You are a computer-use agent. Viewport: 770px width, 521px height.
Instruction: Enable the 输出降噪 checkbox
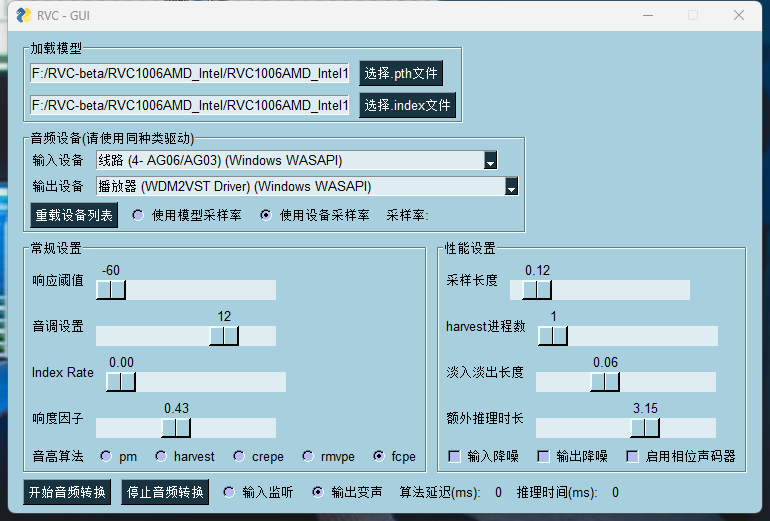[543, 457]
